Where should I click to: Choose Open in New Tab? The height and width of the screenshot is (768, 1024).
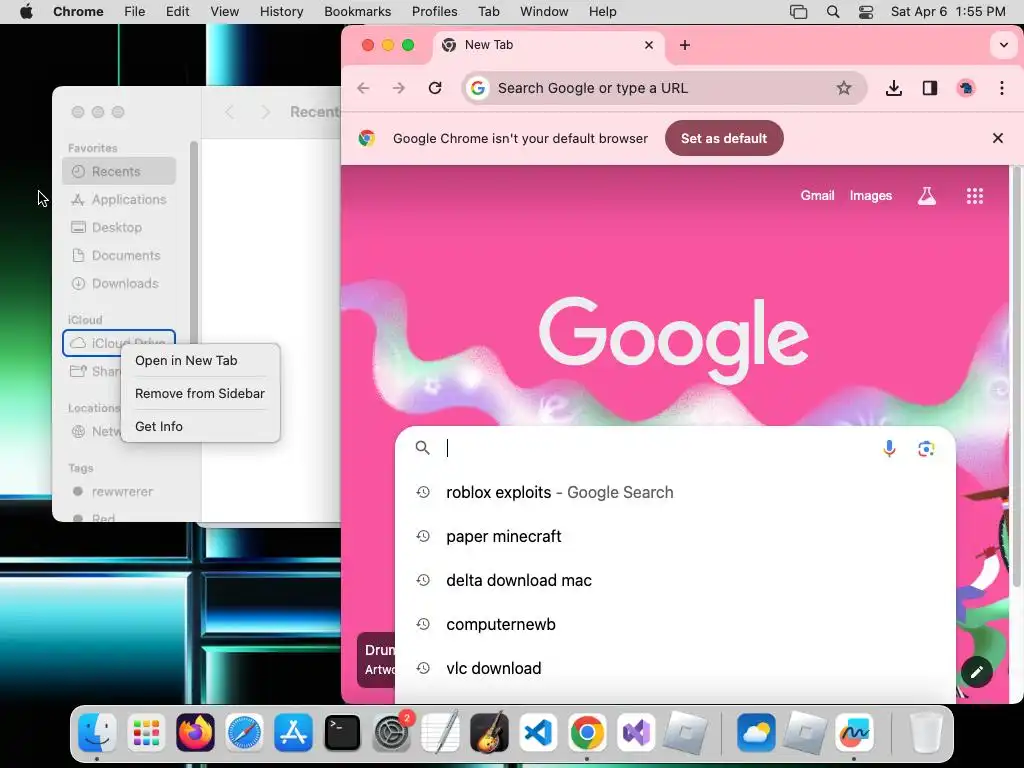point(200,360)
